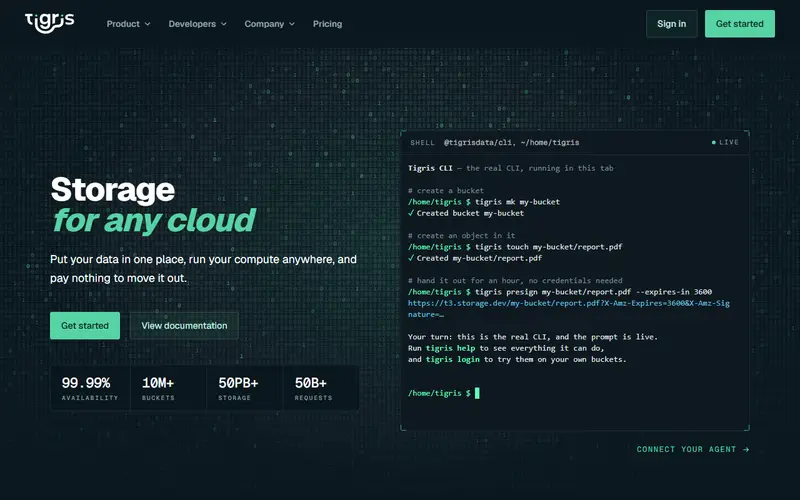Screen dimensions: 800x500
Task: Click the 50B+ requests stat
Action: point(320,388)
